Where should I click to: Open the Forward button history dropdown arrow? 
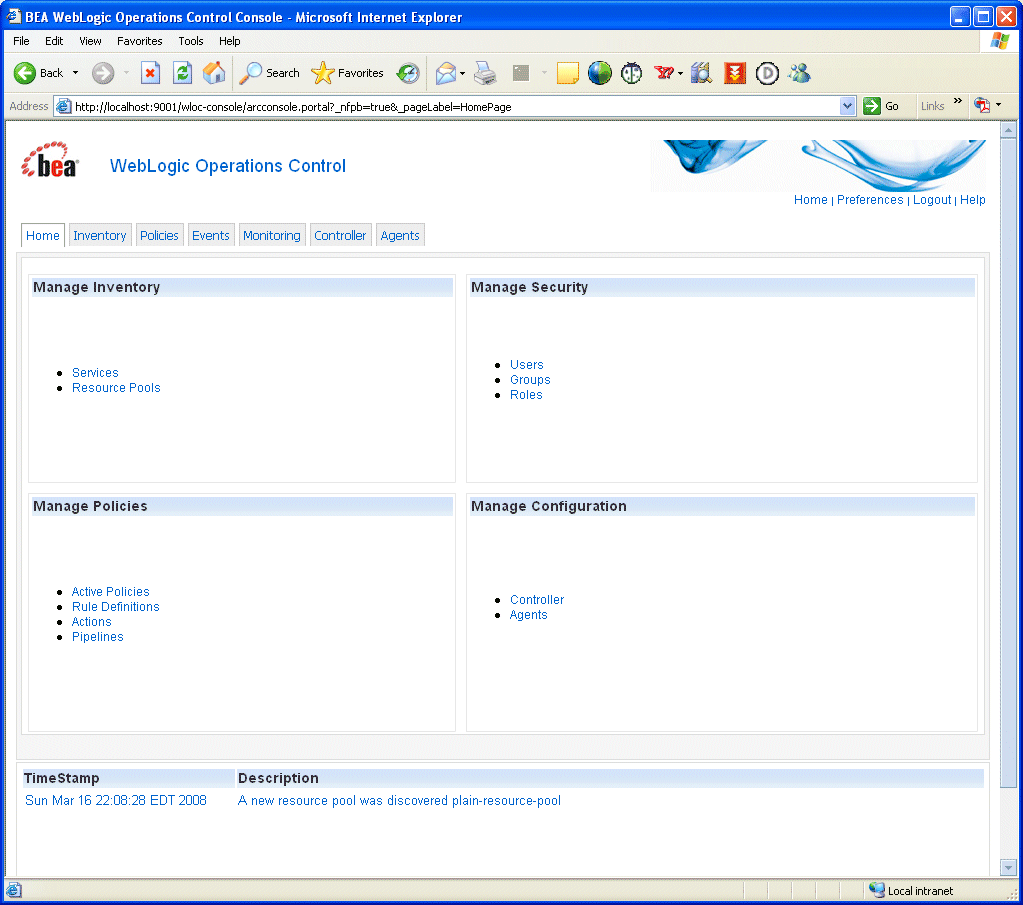[126, 73]
